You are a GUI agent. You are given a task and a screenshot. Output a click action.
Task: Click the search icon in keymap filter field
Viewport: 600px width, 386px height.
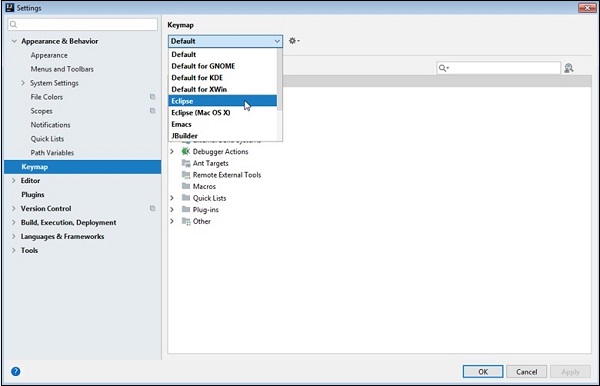click(x=443, y=68)
